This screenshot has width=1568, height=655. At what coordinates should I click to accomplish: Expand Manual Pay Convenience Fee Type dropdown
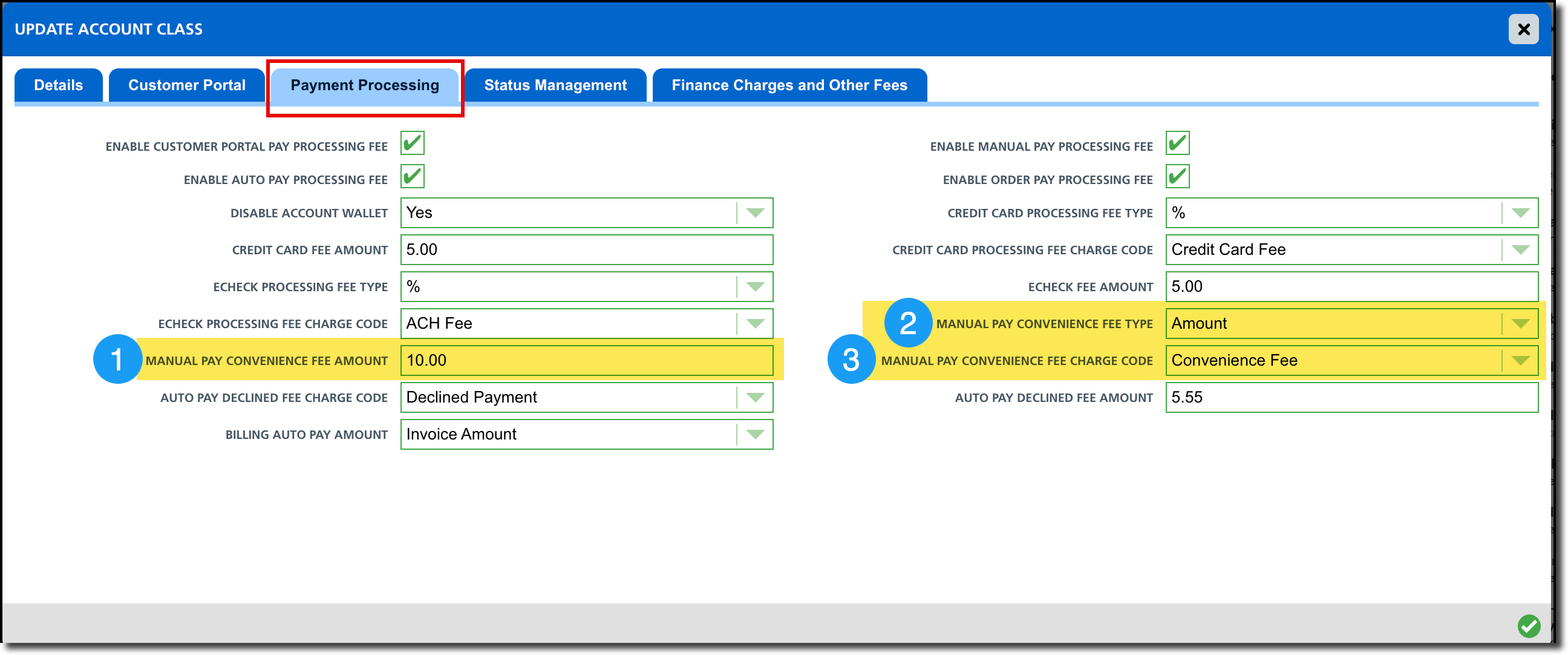[1520, 323]
